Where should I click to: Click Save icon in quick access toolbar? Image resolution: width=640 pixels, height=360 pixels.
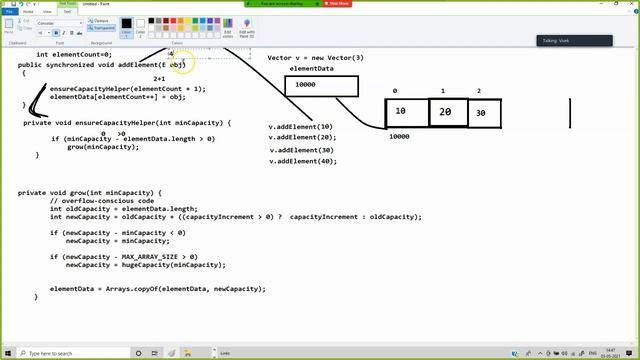click(x=13, y=4)
